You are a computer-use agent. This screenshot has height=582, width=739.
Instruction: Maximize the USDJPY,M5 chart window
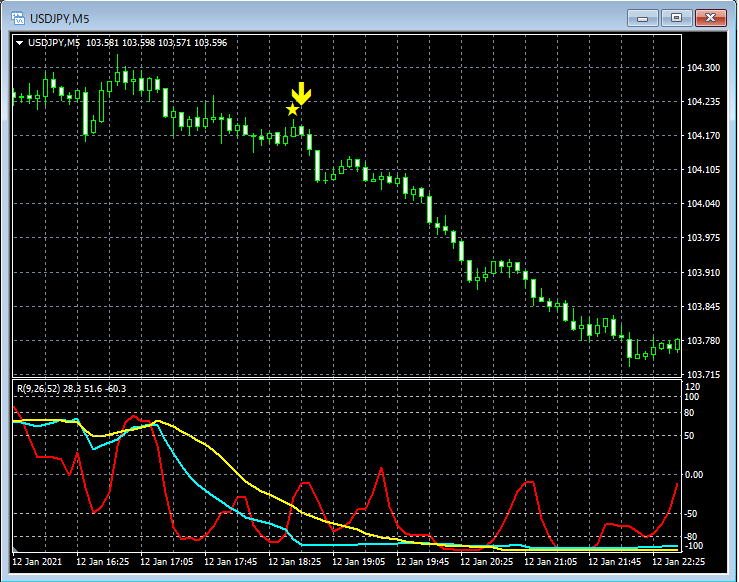pyautogui.click(x=677, y=18)
